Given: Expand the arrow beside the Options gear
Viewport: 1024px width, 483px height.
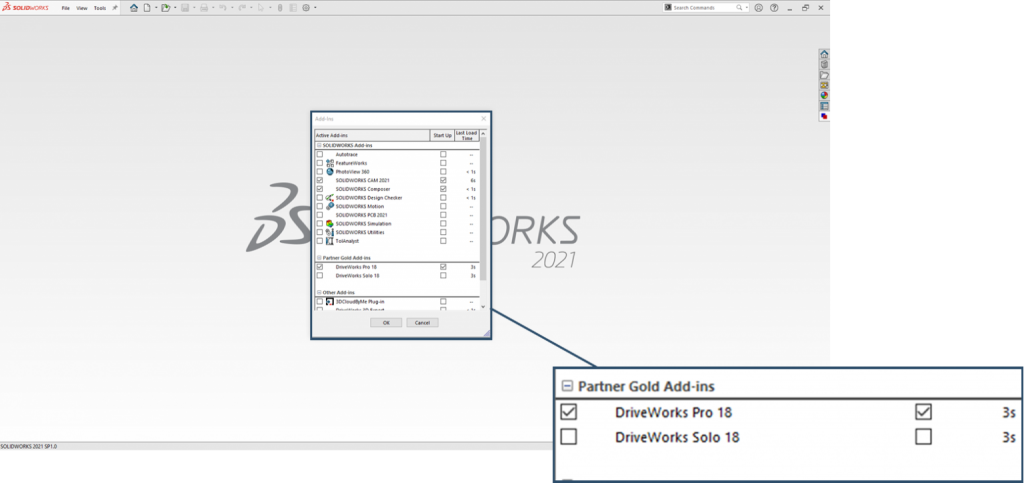Looking at the screenshot, I should (315, 8).
